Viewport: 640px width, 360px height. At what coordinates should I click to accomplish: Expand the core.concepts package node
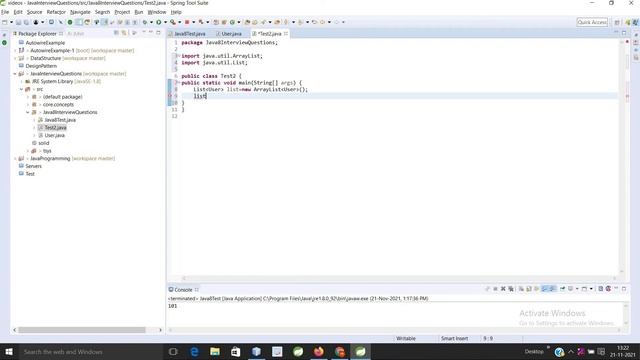point(28,104)
